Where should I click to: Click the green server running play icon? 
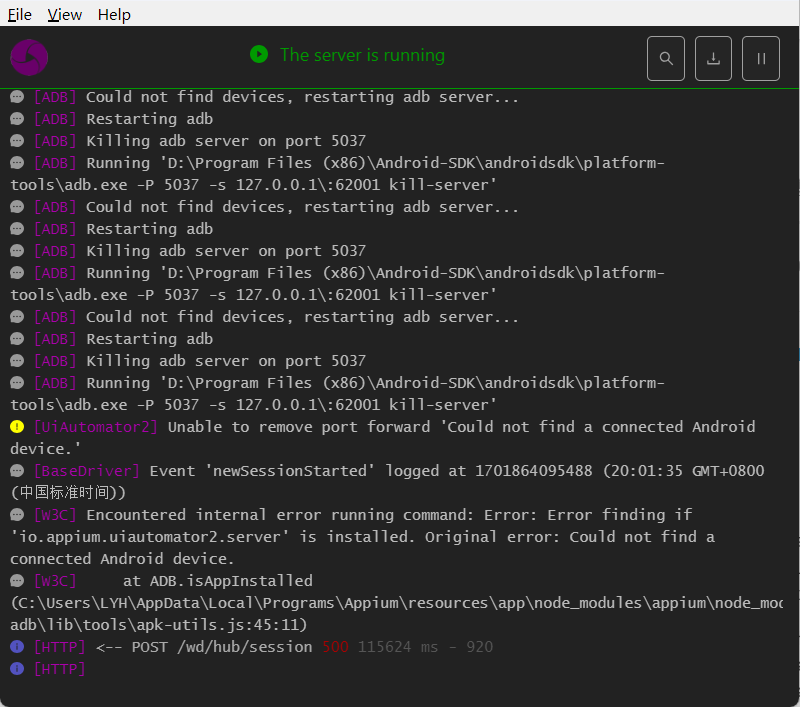click(259, 55)
